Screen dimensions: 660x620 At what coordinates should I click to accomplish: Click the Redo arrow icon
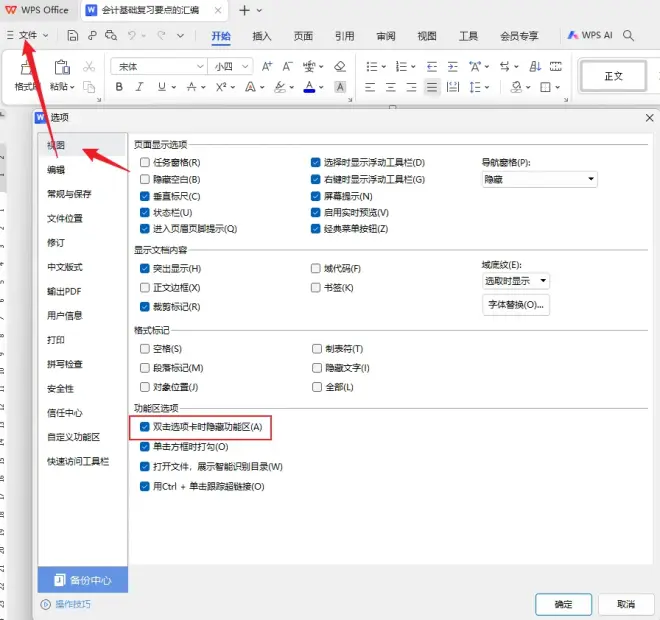[x=161, y=36]
